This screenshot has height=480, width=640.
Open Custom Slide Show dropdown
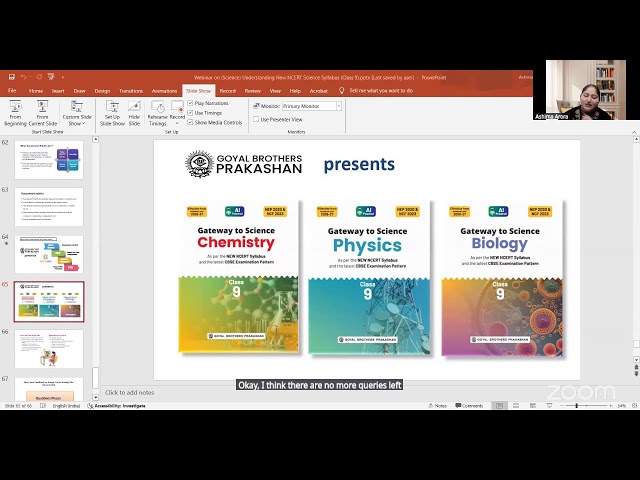coord(77,113)
